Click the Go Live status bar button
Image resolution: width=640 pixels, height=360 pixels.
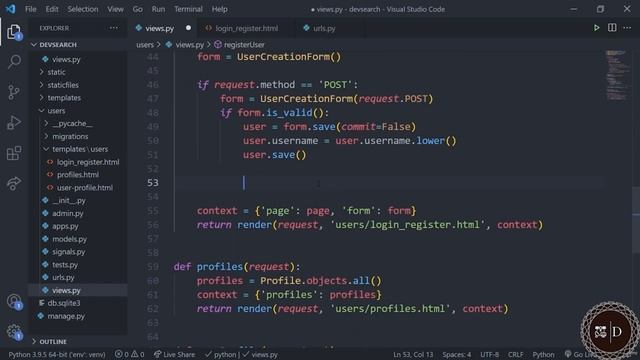[581, 354]
